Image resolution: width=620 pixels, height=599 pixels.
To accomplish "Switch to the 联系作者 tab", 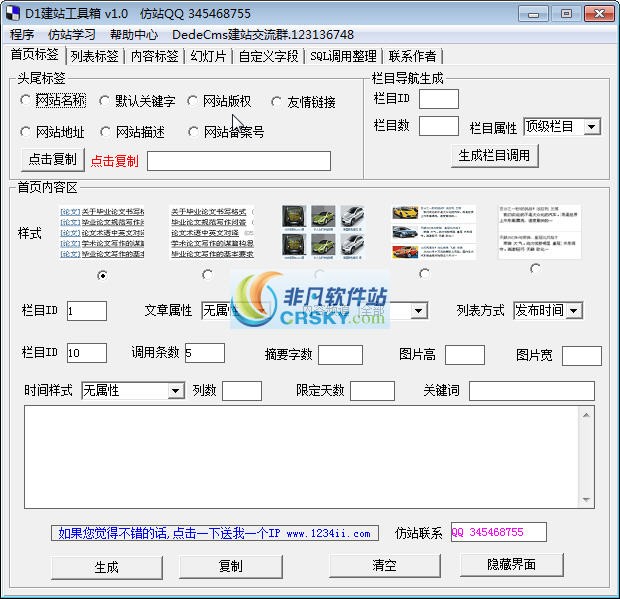I will (x=412, y=56).
